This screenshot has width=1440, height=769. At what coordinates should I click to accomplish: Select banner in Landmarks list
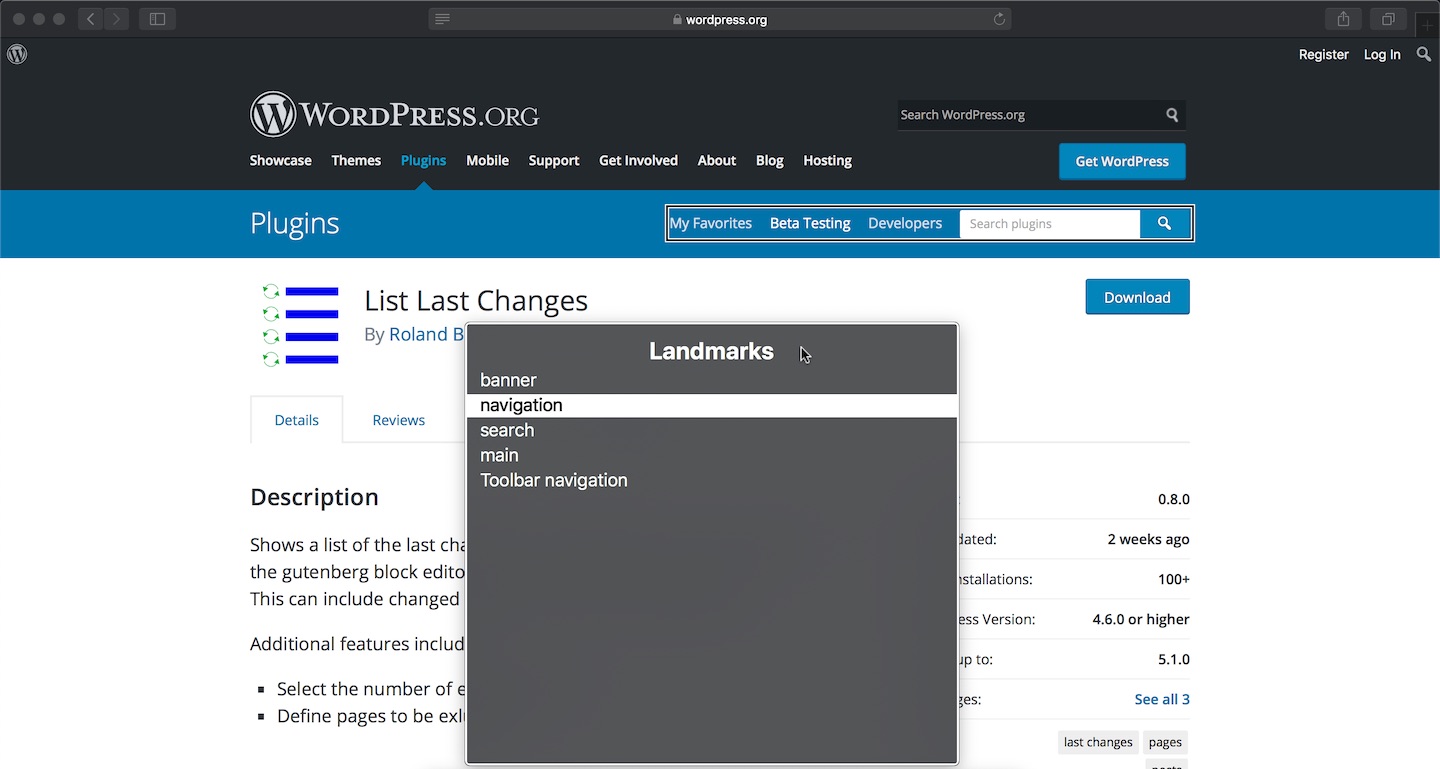point(712,380)
